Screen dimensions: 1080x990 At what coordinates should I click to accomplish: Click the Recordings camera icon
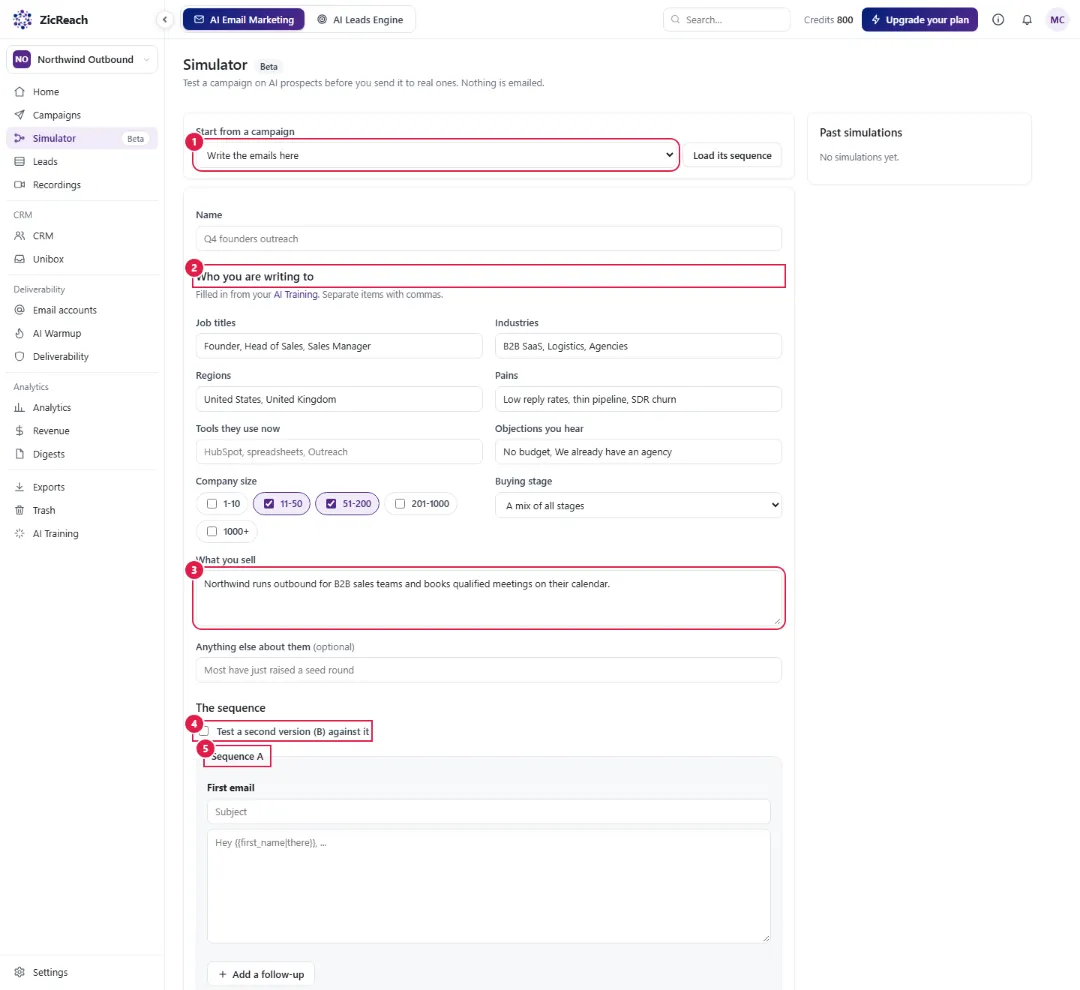pos(19,185)
